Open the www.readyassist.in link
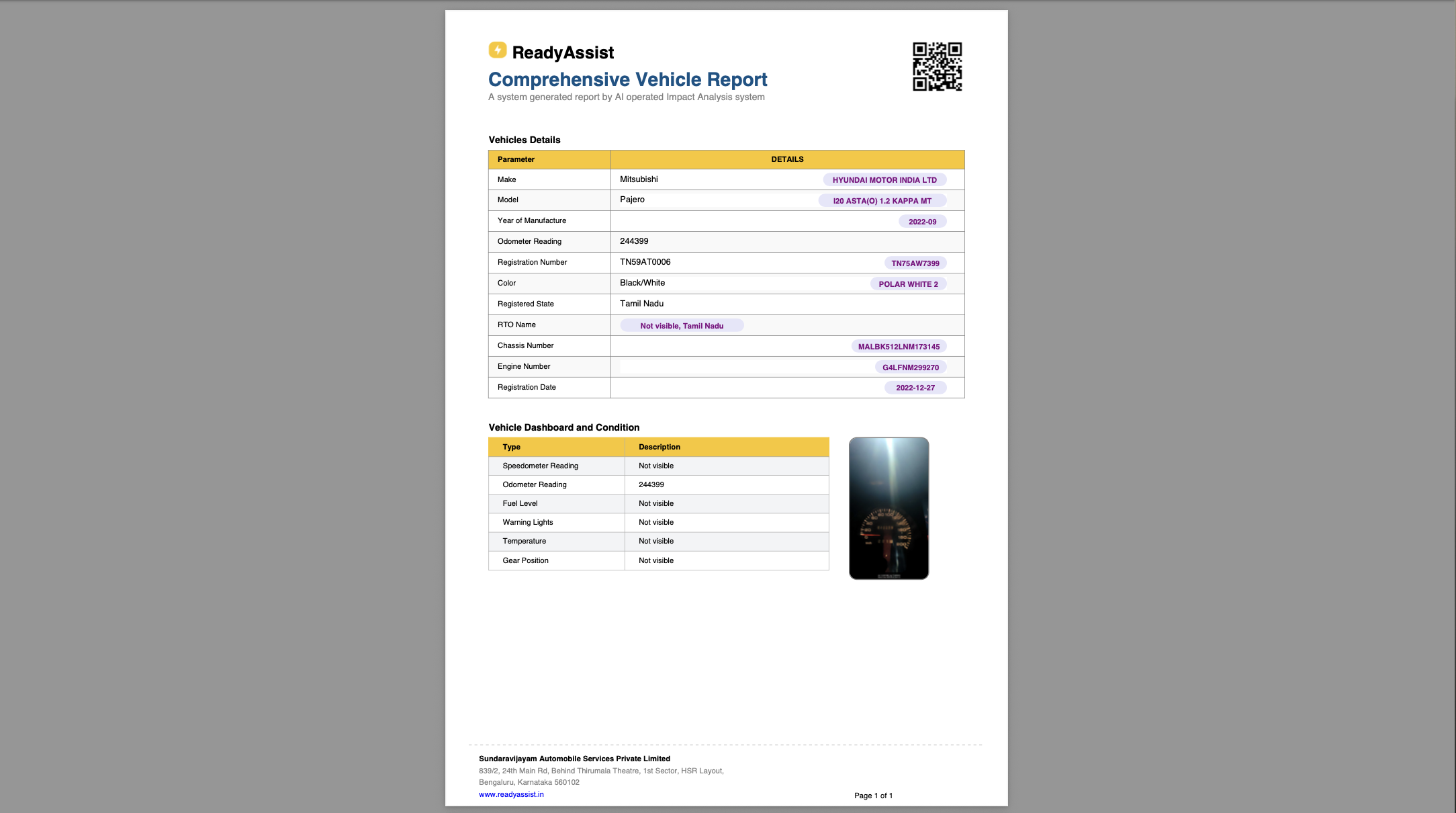Viewport: 1456px width, 813px height. click(x=511, y=794)
